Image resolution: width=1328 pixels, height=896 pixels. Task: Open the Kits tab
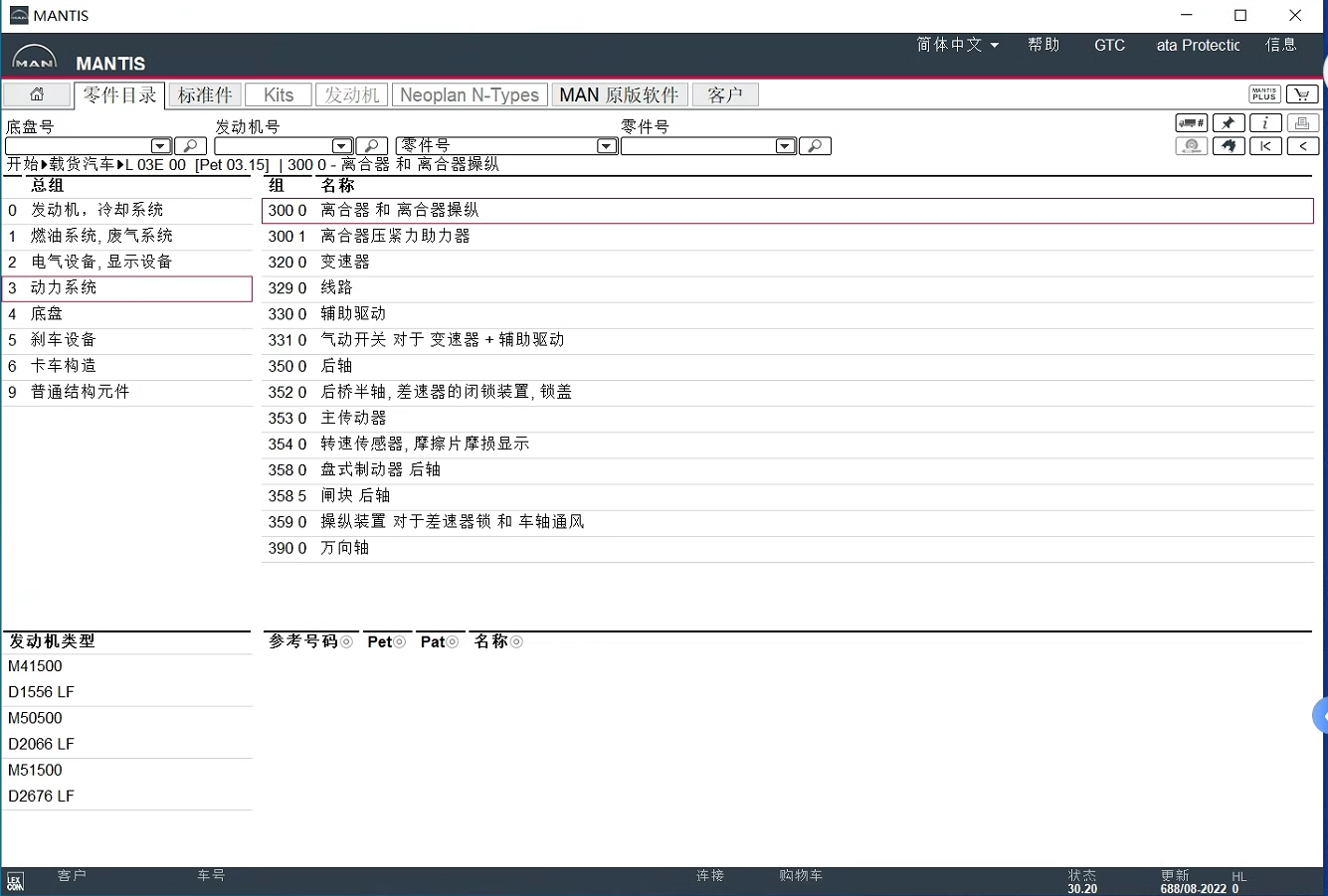279,94
